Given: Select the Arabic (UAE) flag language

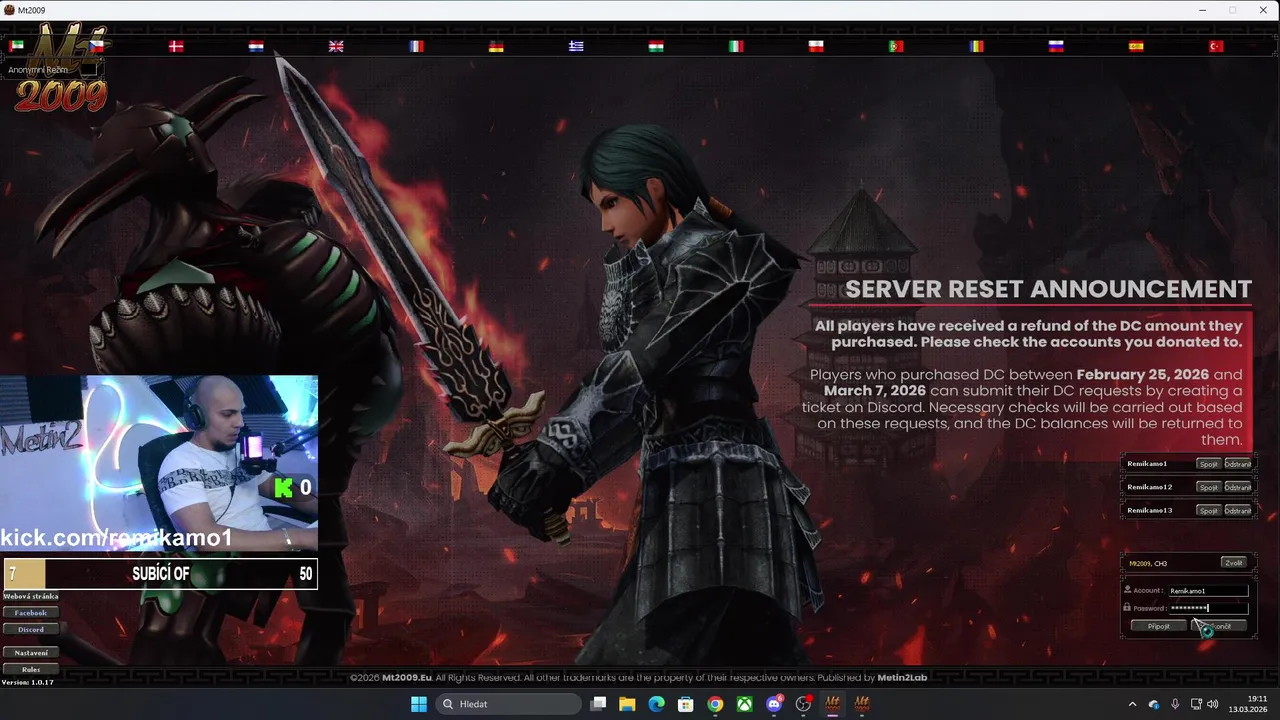Looking at the screenshot, I should pyautogui.click(x=16, y=46).
